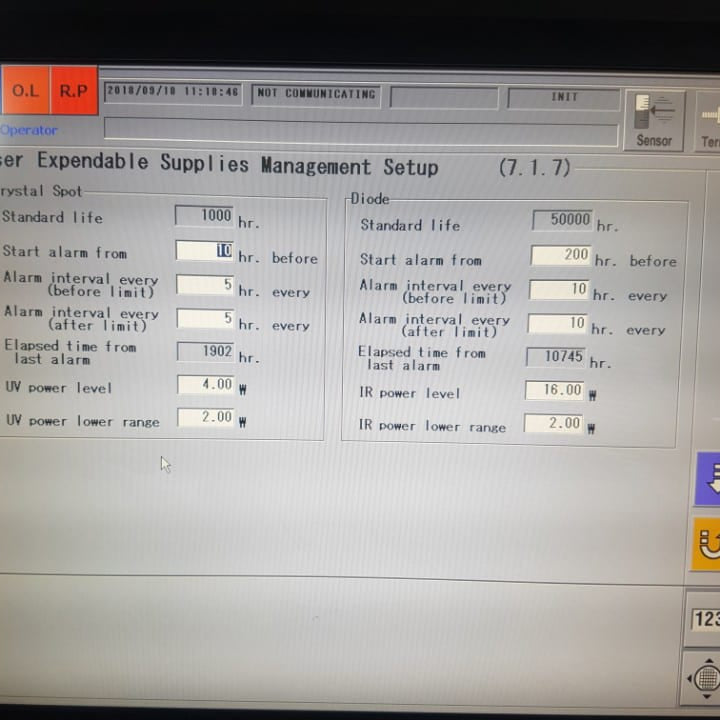Click the blue download arrow icon
This screenshot has width=720, height=720.
709,479
